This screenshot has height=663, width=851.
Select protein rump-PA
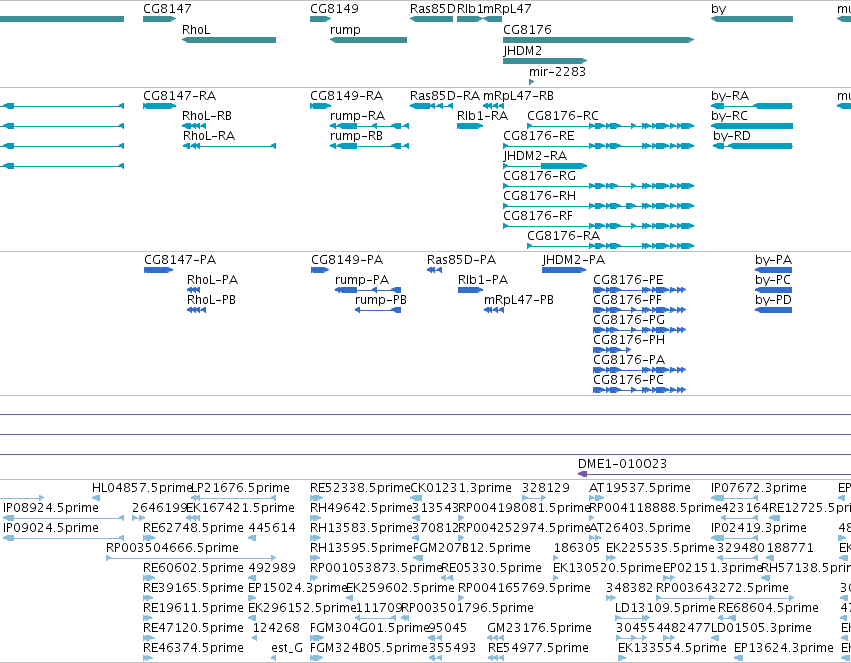pyautogui.click(x=362, y=280)
